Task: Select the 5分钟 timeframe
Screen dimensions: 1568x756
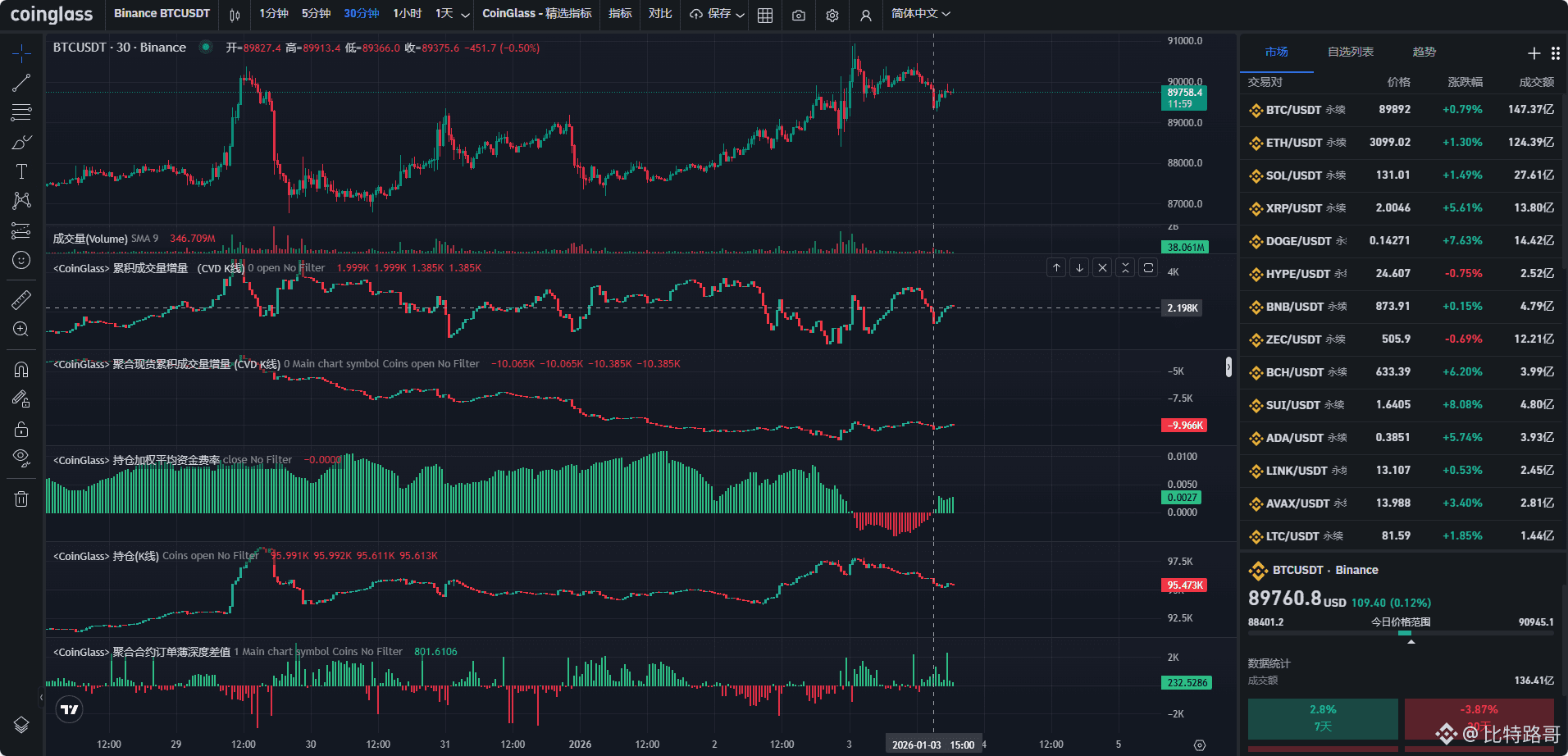Action: 316,14
